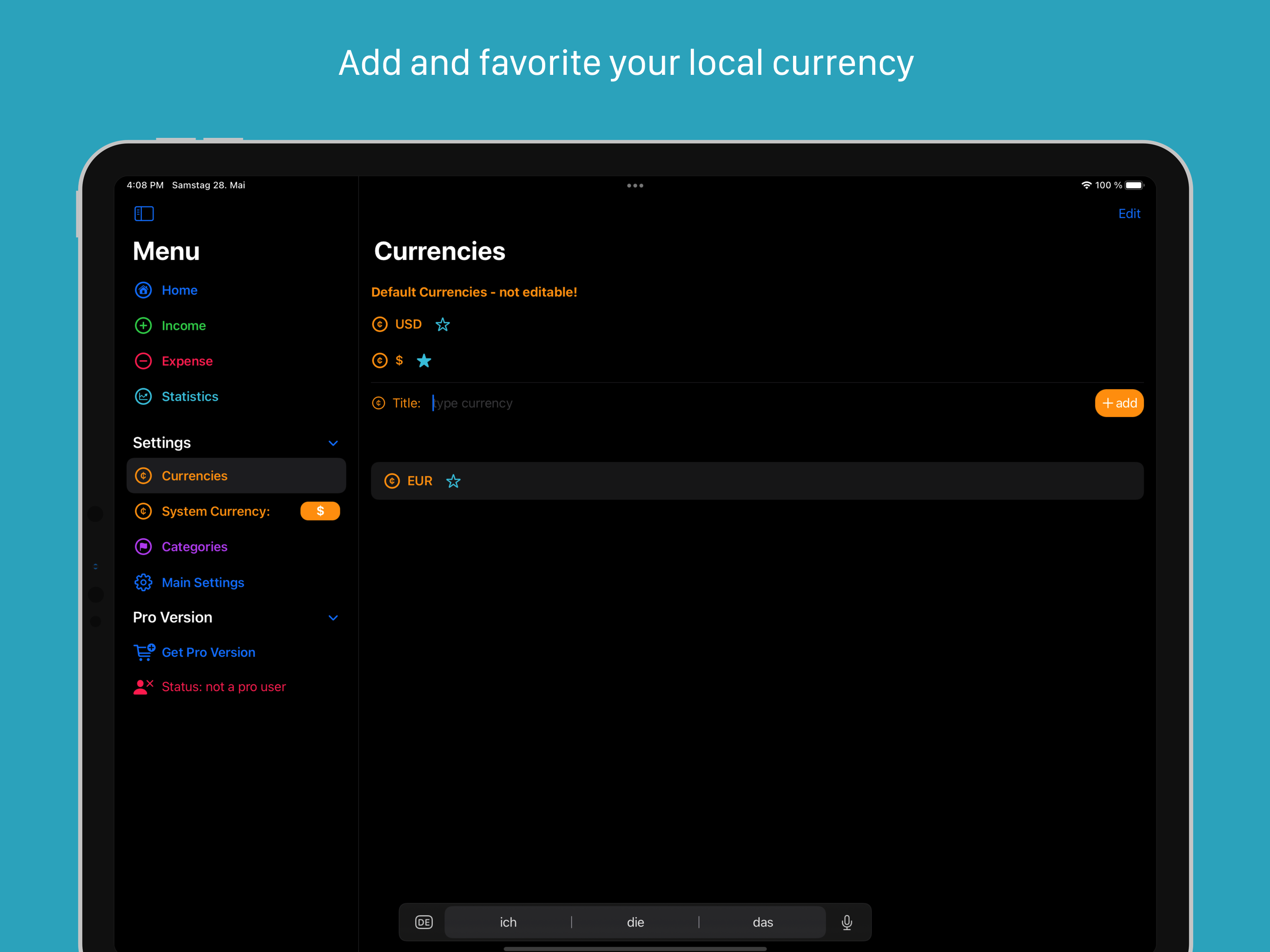Unfavorite the $ currency filled star
This screenshot has width=1270, height=952.
(x=423, y=361)
